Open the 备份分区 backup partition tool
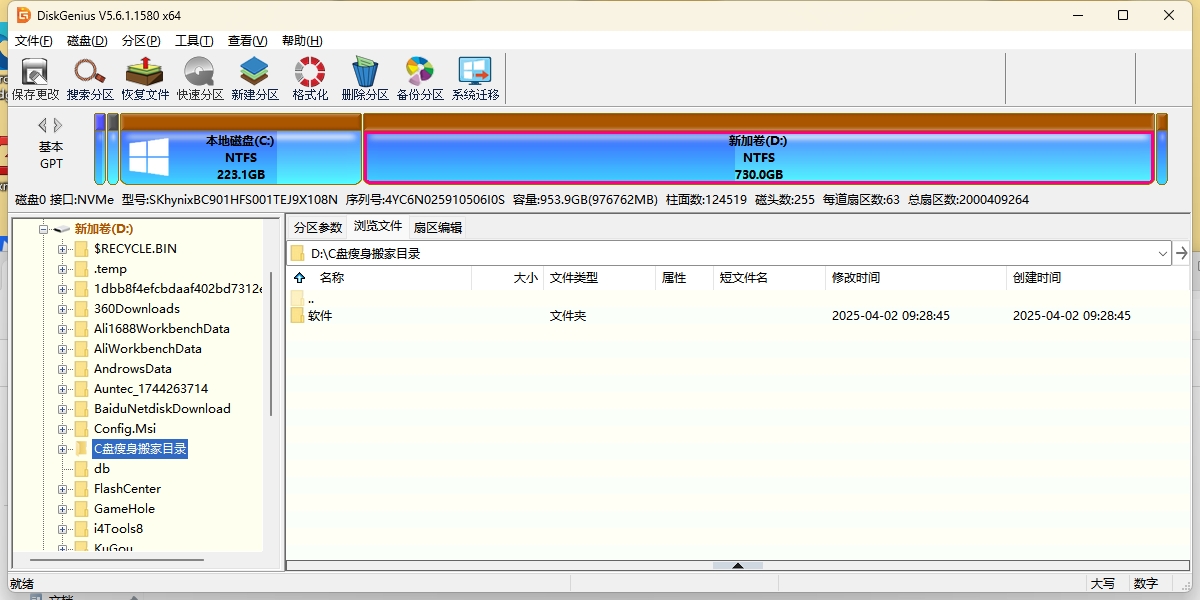 click(x=420, y=78)
